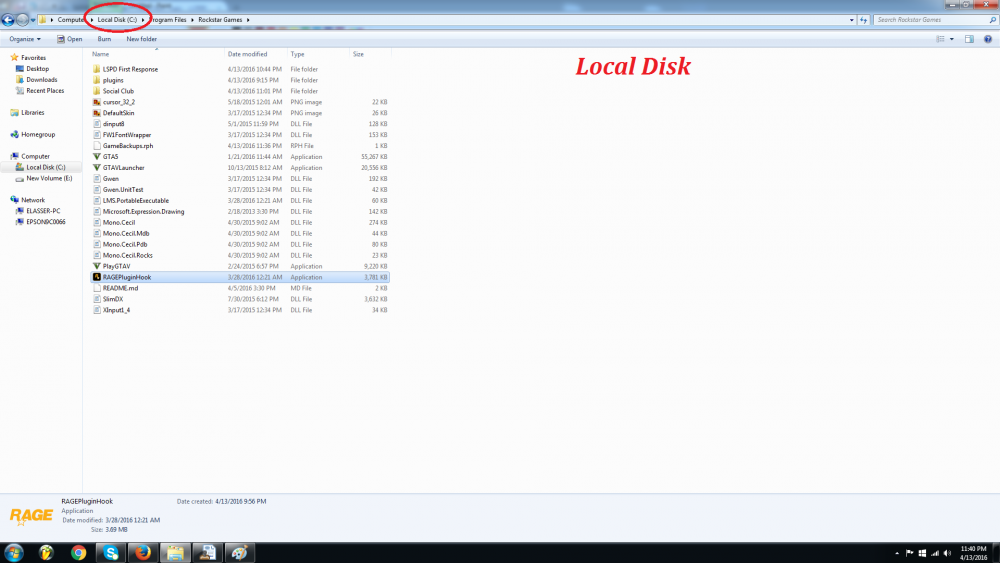Select the Social Club folder icon

coord(97,91)
